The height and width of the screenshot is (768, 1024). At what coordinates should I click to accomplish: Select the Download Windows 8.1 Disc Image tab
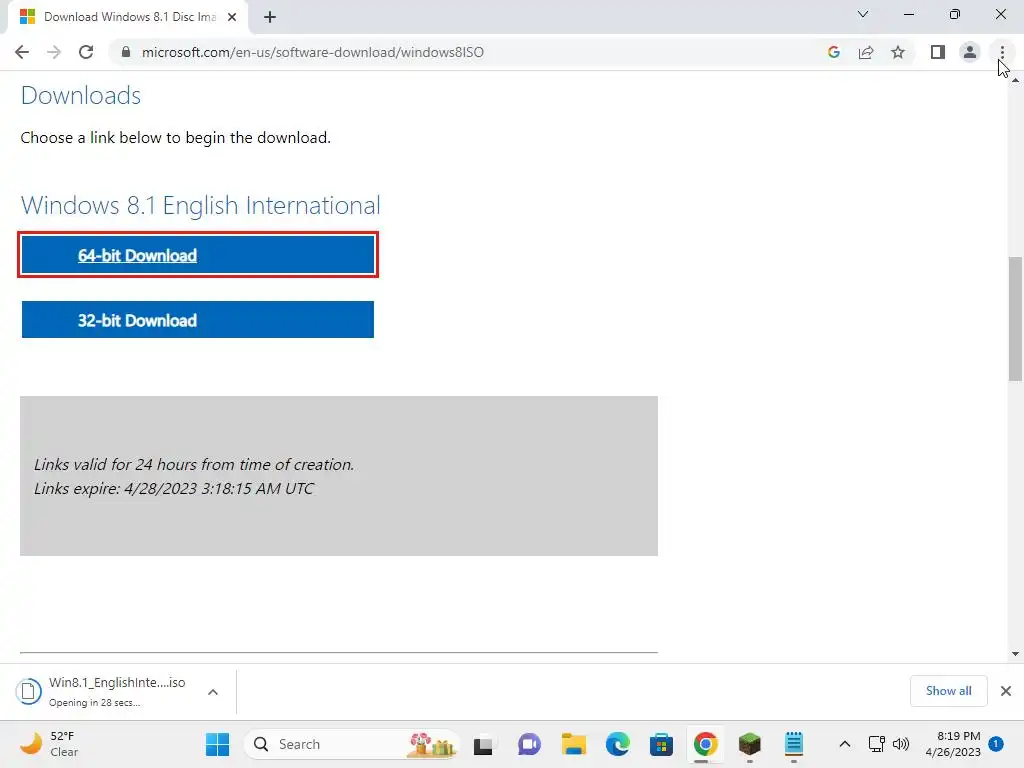(x=127, y=17)
